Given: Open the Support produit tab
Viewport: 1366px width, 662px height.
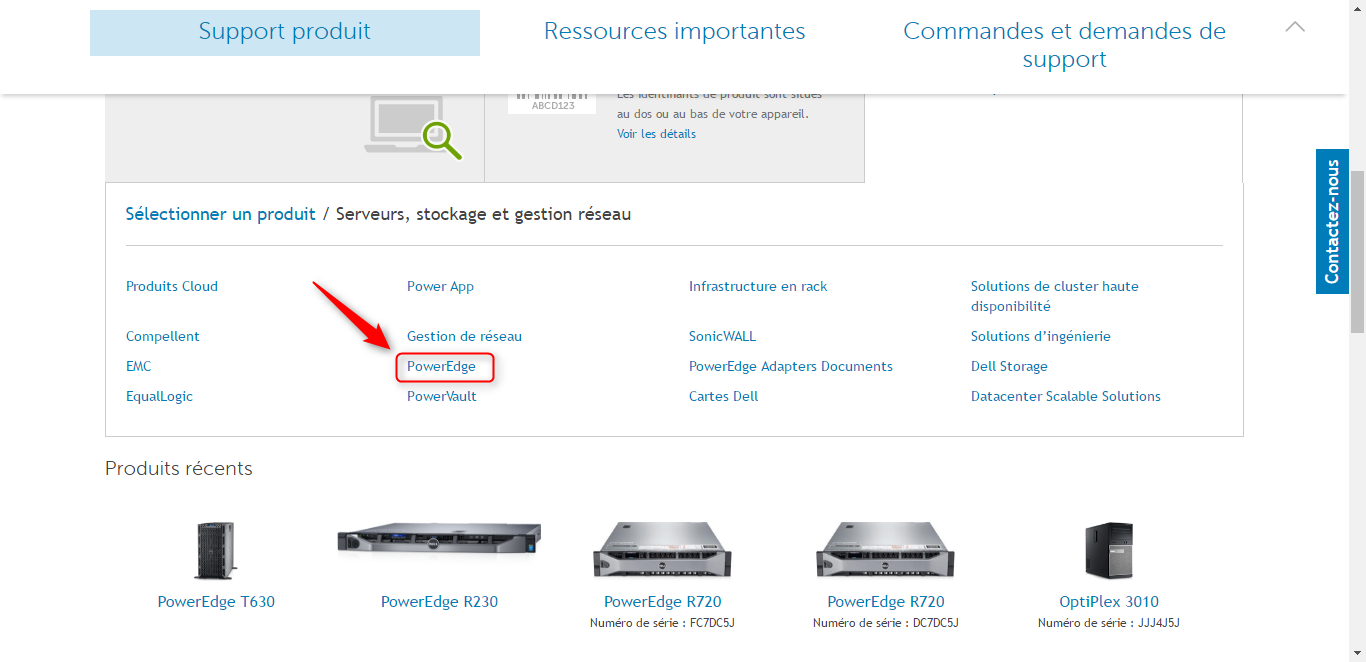Looking at the screenshot, I should click(285, 32).
